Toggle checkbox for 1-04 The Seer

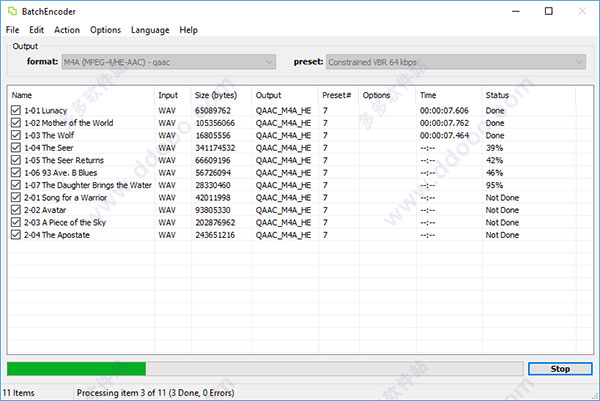click(x=16, y=148)
